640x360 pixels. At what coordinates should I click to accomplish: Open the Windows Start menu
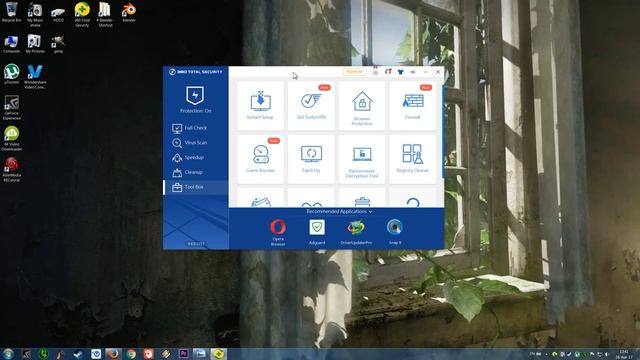tap(8, 354)
